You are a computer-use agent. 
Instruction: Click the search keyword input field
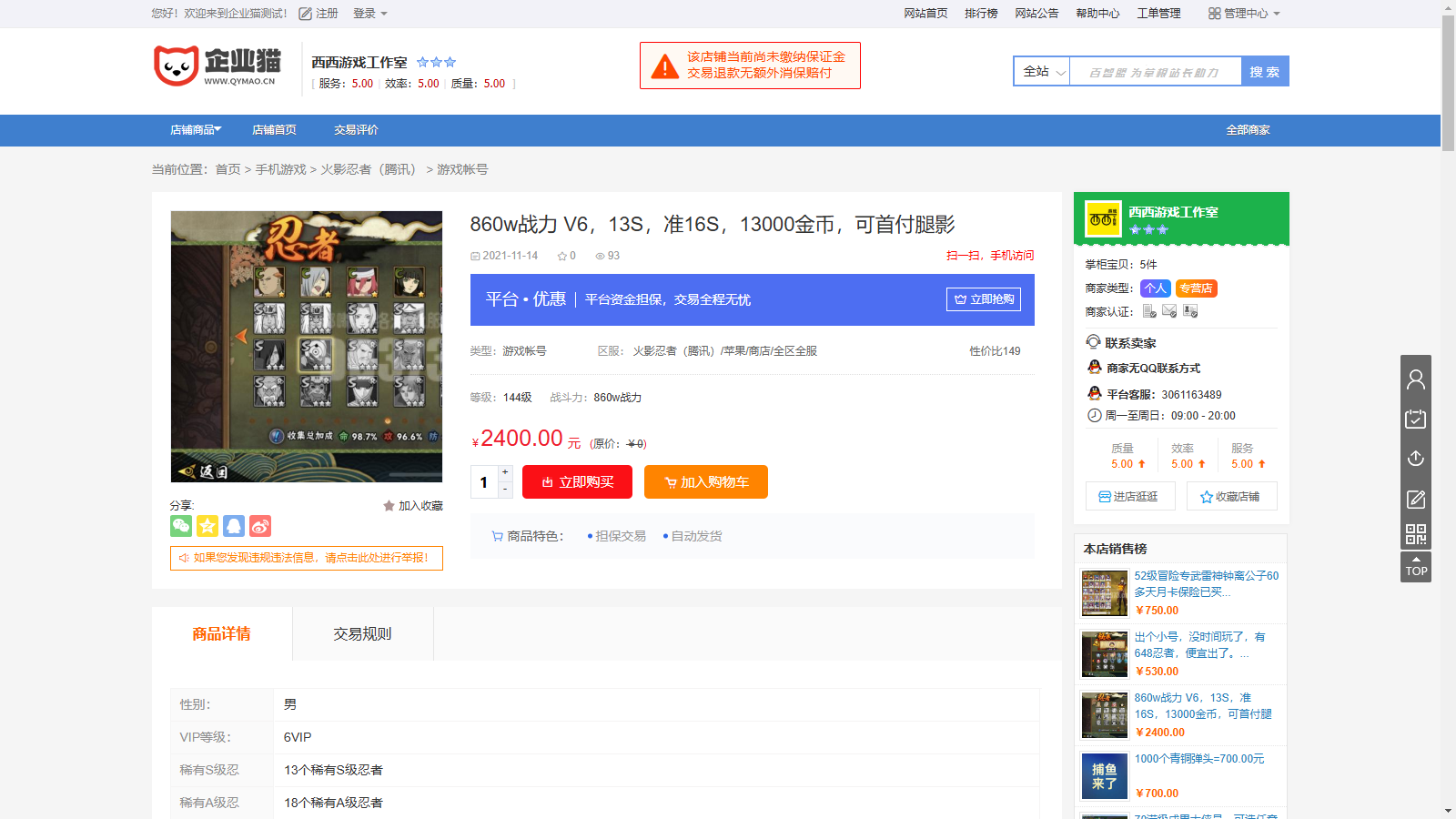tap(1155, 72)
